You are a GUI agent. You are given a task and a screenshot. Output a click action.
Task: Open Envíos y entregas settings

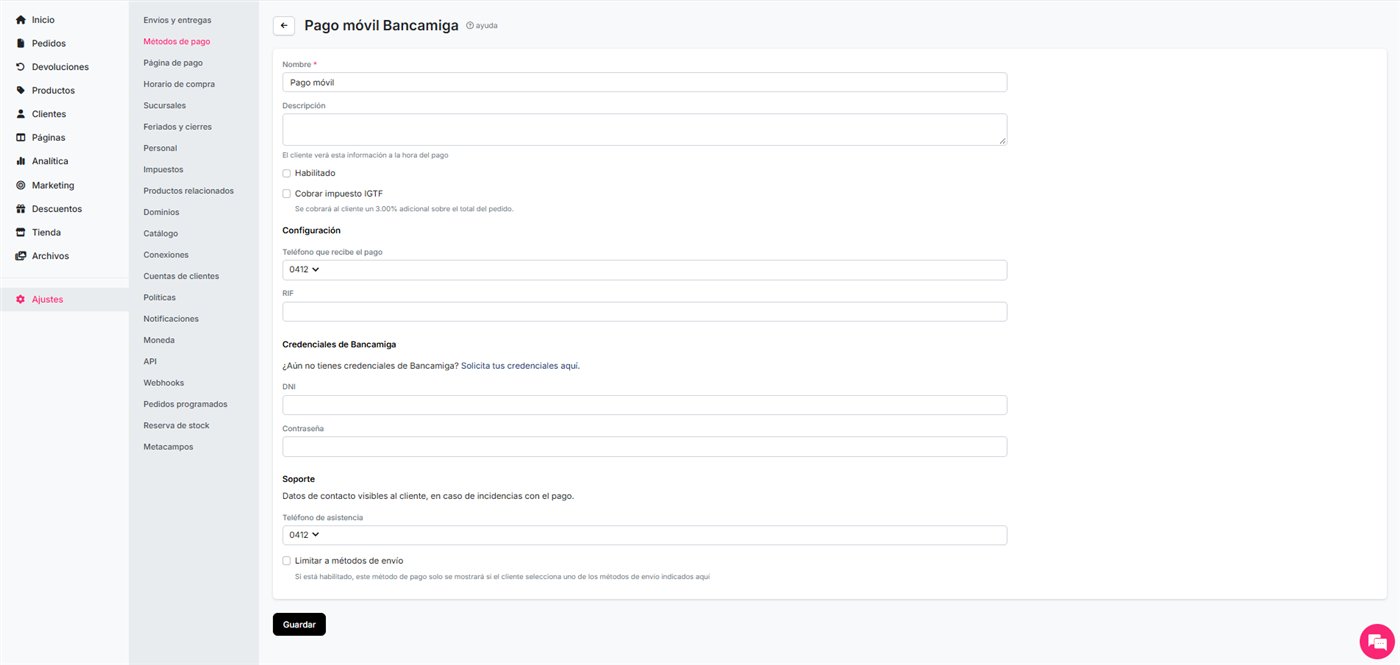pos(177,20)
